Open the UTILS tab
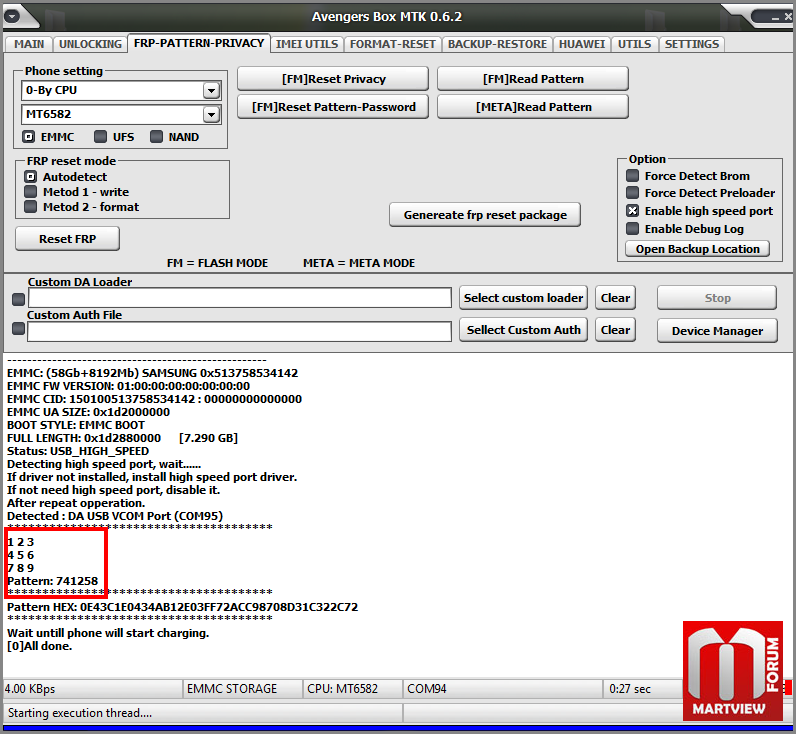Viewport: 796px width, 734px height. tap(634, 44)
